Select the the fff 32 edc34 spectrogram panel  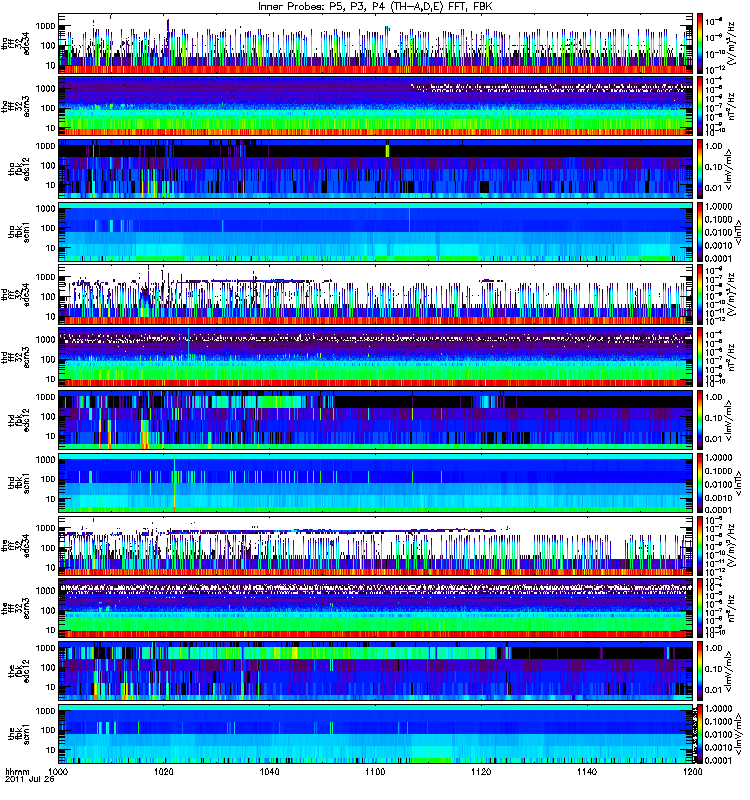376,546
